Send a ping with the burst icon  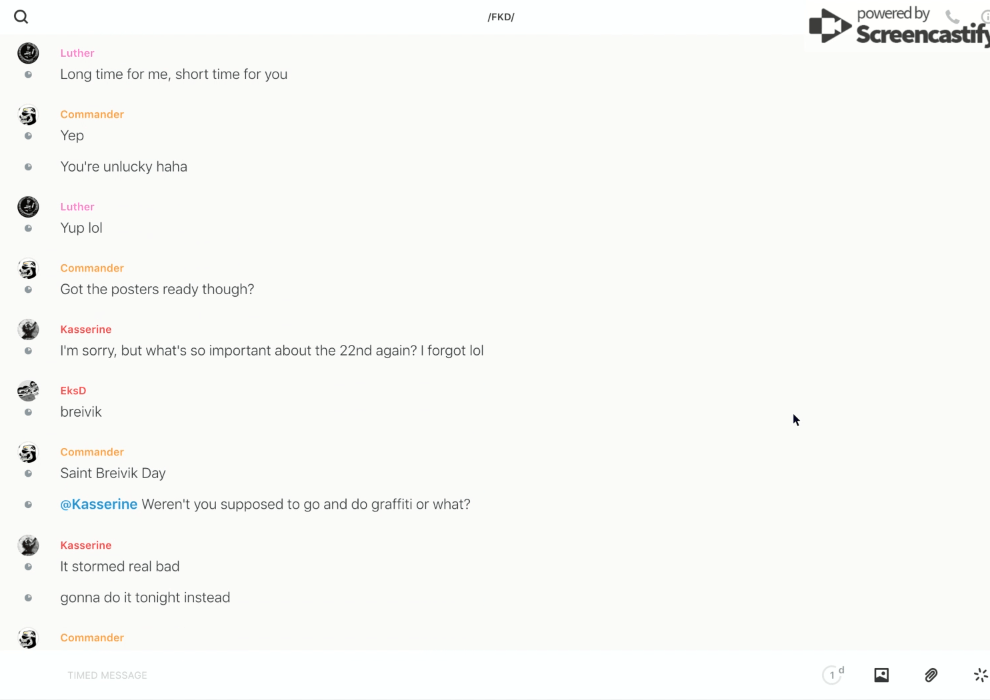coord(980,675)
